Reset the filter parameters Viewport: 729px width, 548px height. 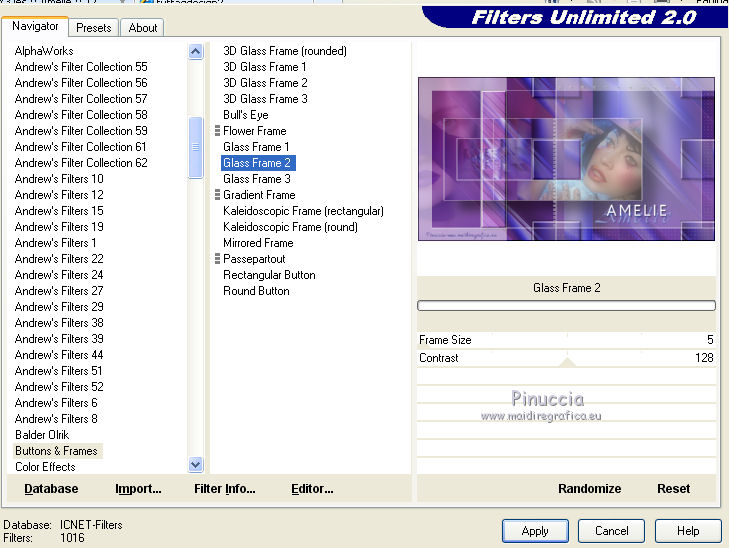(673, 489)
